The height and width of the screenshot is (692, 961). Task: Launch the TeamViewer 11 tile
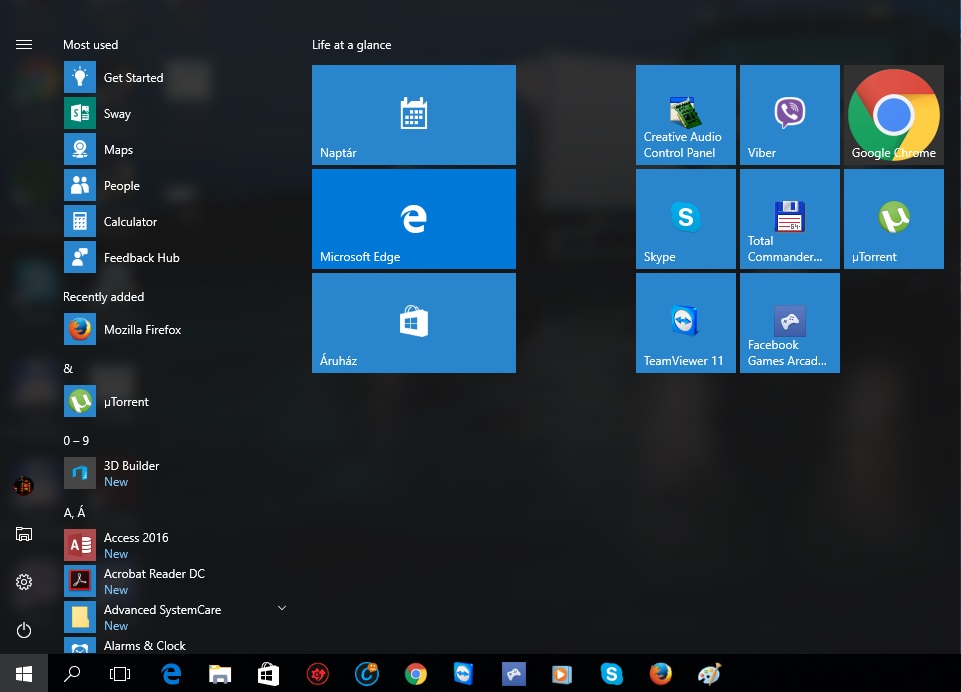[x=686, y=323]
